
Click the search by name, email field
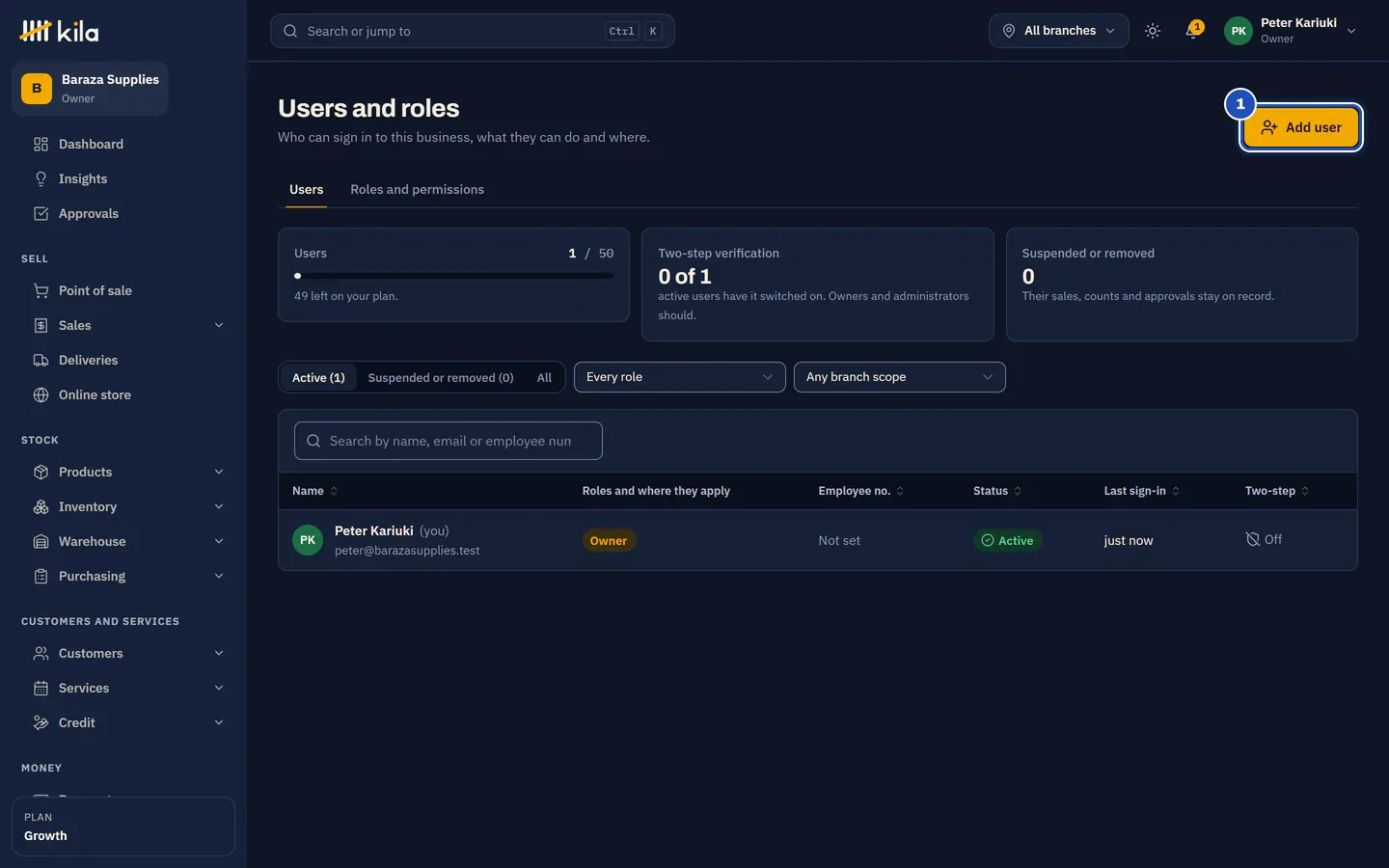point(449,441)
